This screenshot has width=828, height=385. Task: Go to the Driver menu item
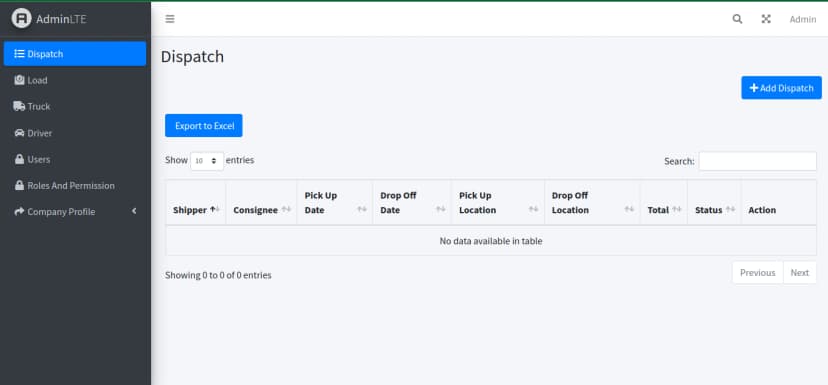[75, 133]
